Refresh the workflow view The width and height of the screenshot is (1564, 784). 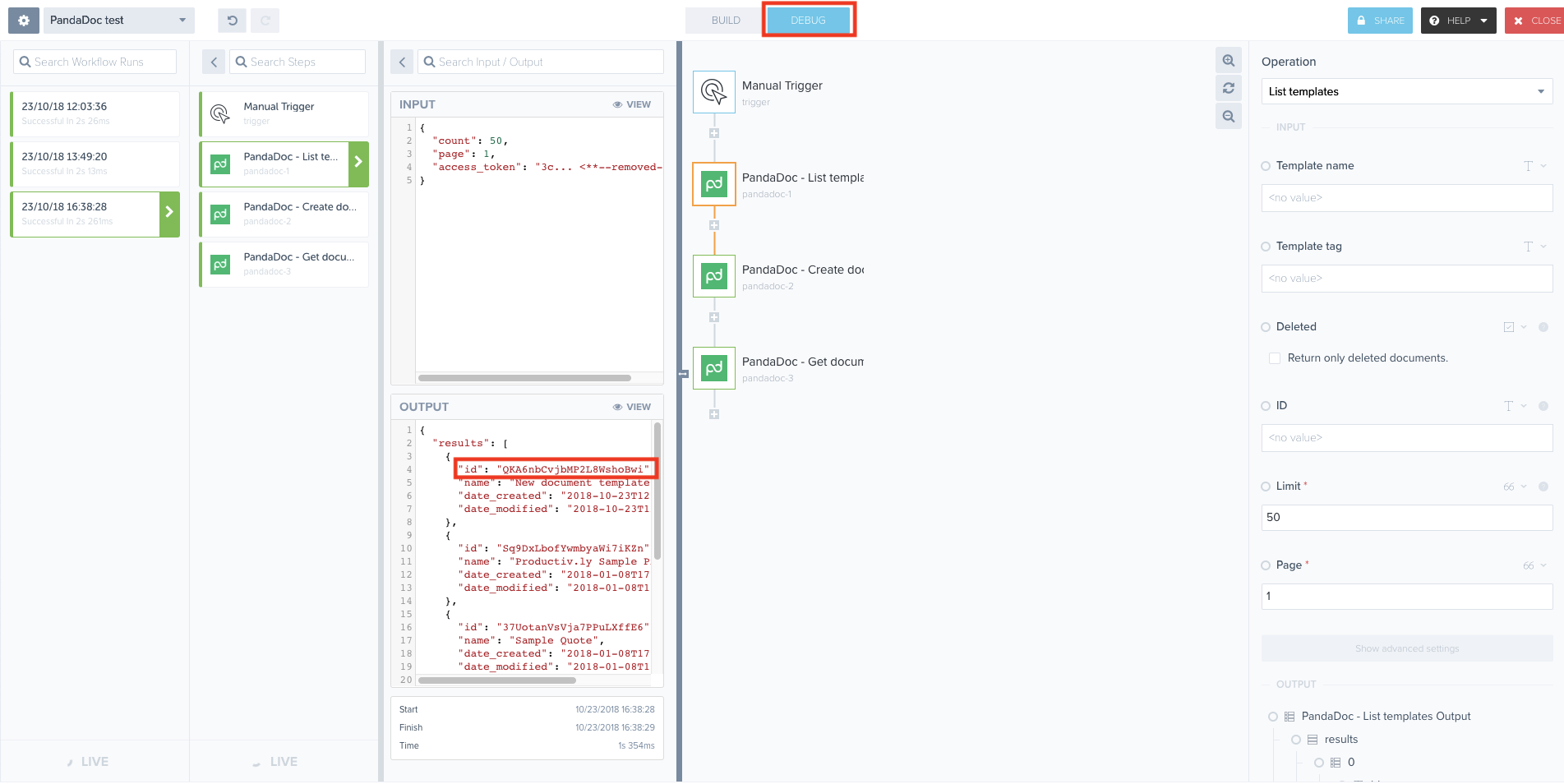tap(1228, 88)
